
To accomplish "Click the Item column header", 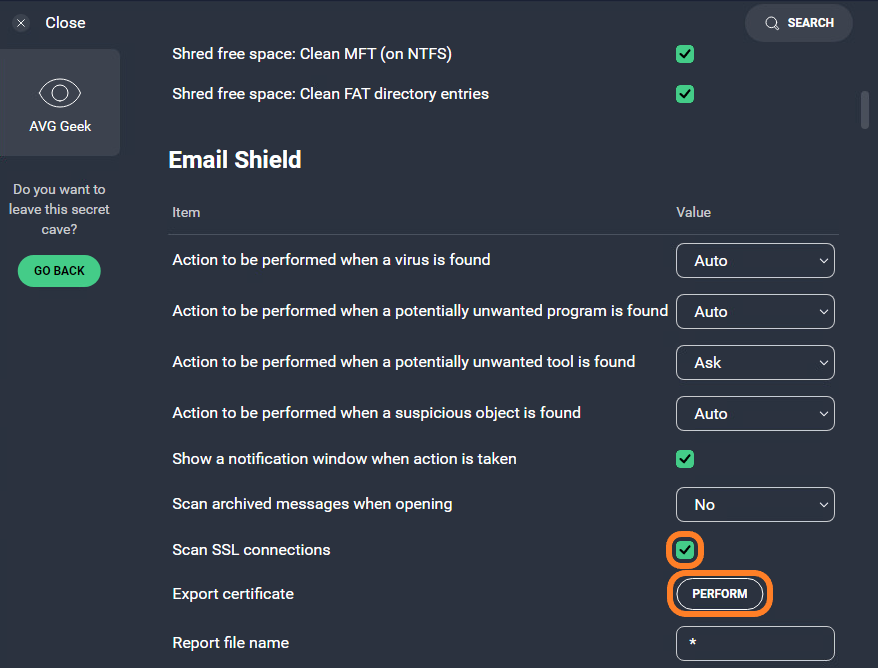I will (x=186, y=212).
